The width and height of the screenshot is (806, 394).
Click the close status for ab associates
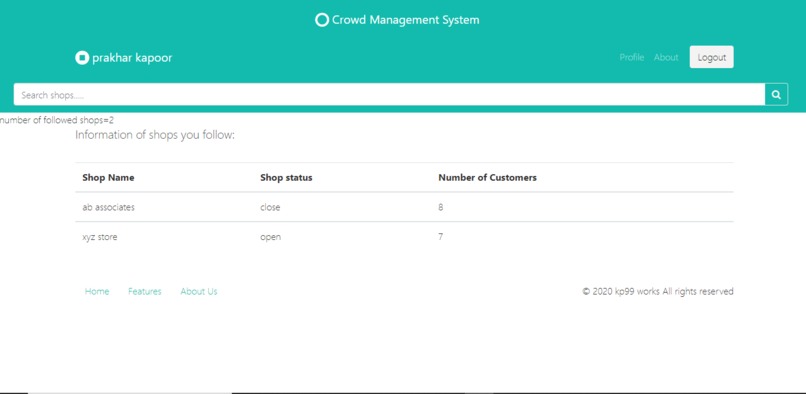(x=270, y=207)
